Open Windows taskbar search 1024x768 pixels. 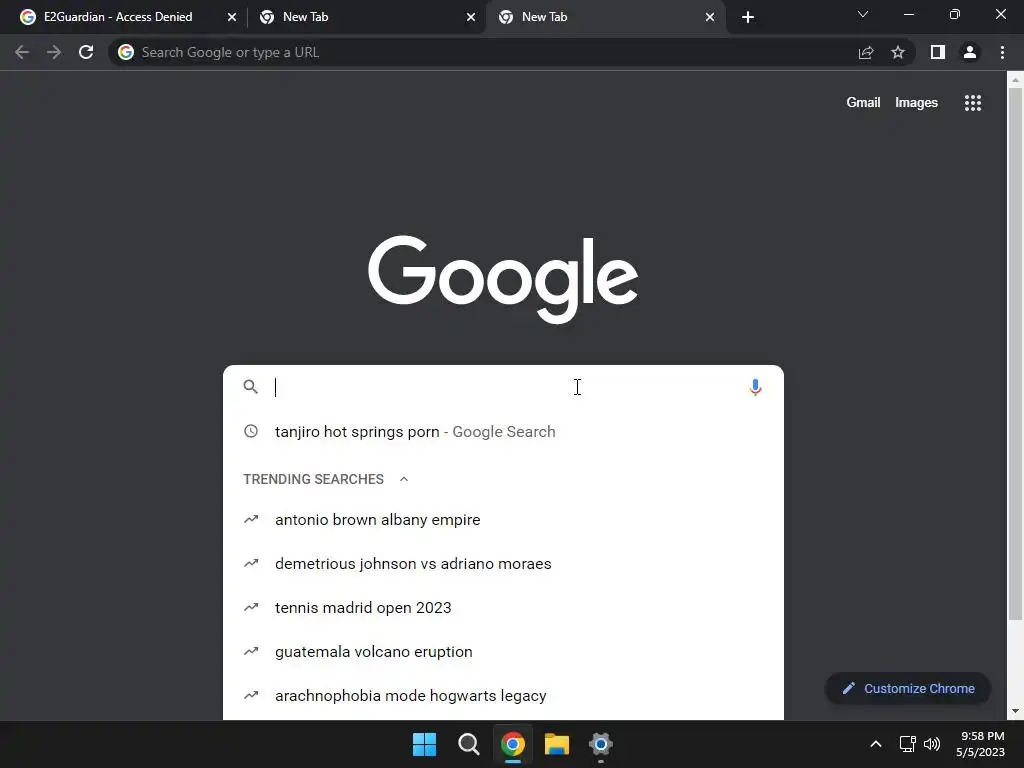(468, 744)
